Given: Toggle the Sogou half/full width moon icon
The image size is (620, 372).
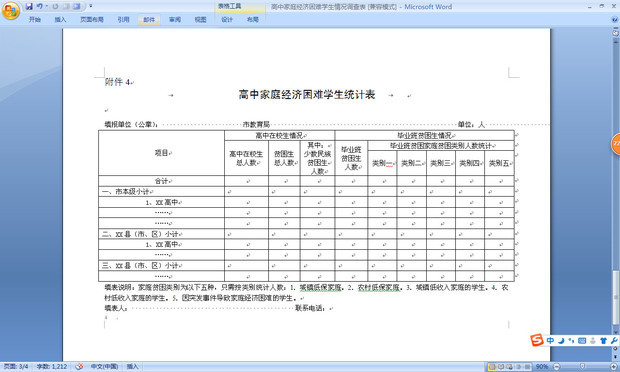Looking at the screenshot, I should (x=561, y=340).
